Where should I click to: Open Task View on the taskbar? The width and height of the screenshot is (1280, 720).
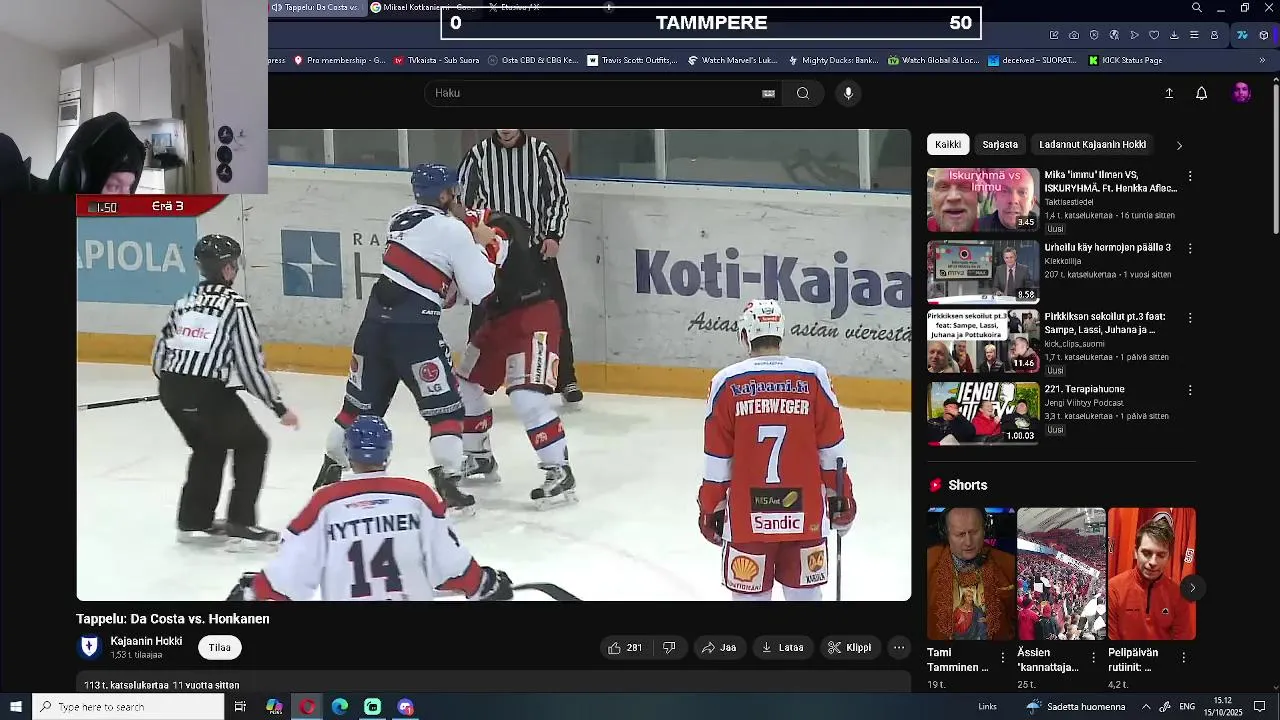click(x=240, y=707)
